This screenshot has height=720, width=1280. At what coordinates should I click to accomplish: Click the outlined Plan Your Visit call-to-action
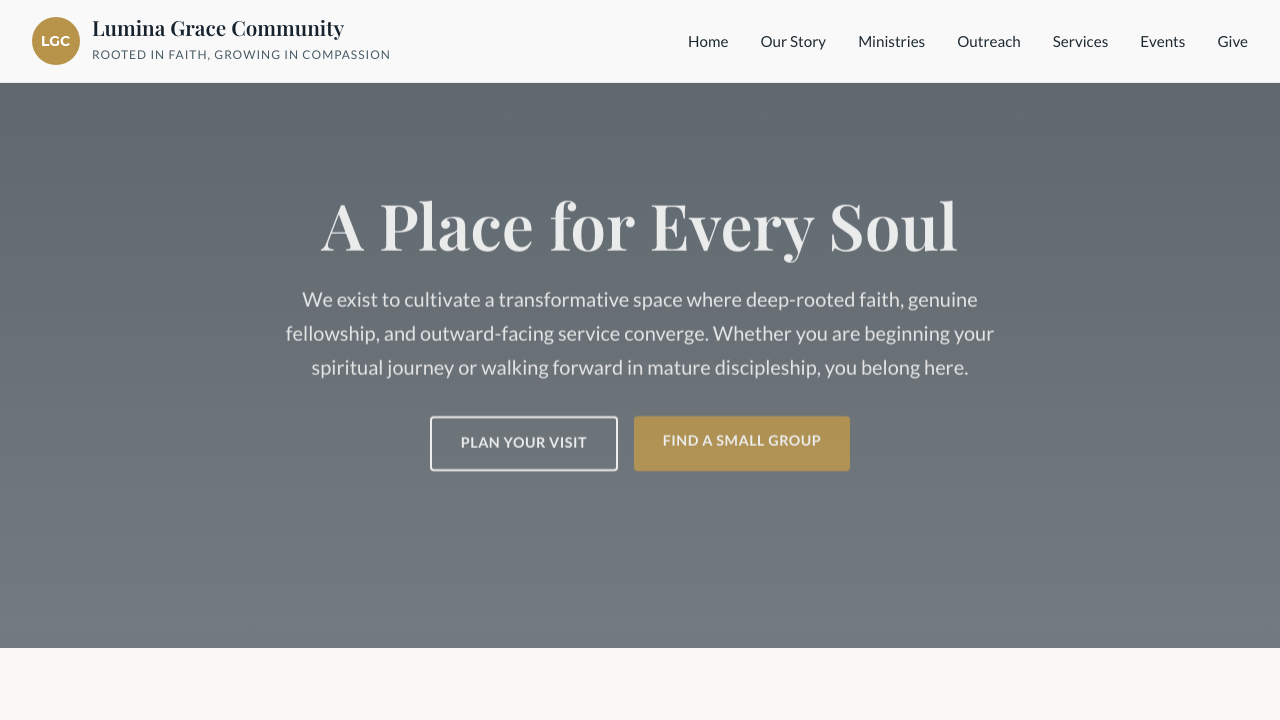point(523,443)
